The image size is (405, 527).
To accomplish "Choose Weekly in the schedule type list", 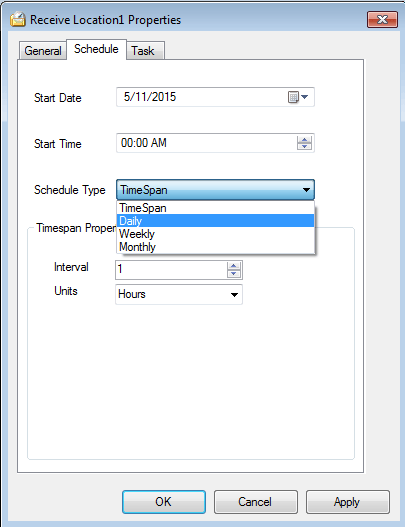I will click(x=215, y=234).
